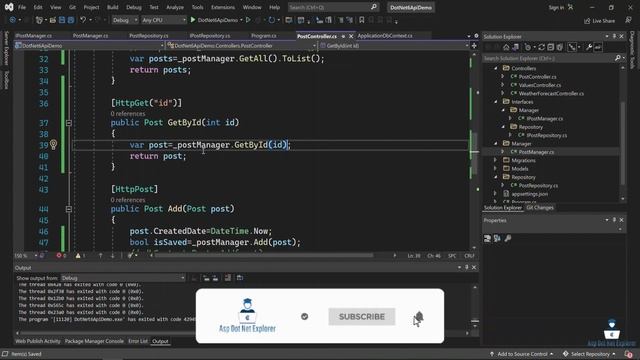Click the lightbulb quick actions icon at line 39

tap(53, 144)
